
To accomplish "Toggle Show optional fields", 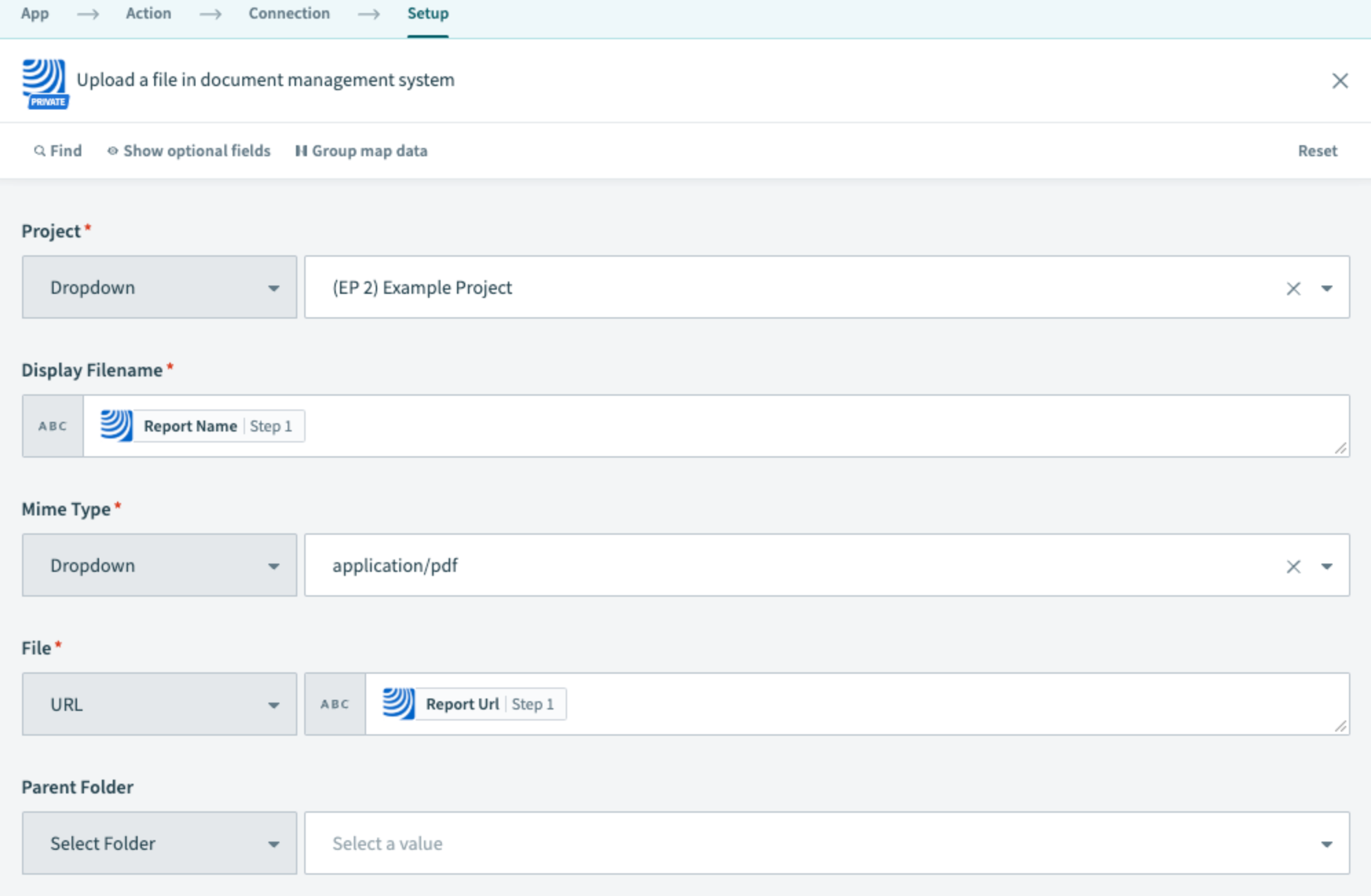I will [x=189, y=151].
